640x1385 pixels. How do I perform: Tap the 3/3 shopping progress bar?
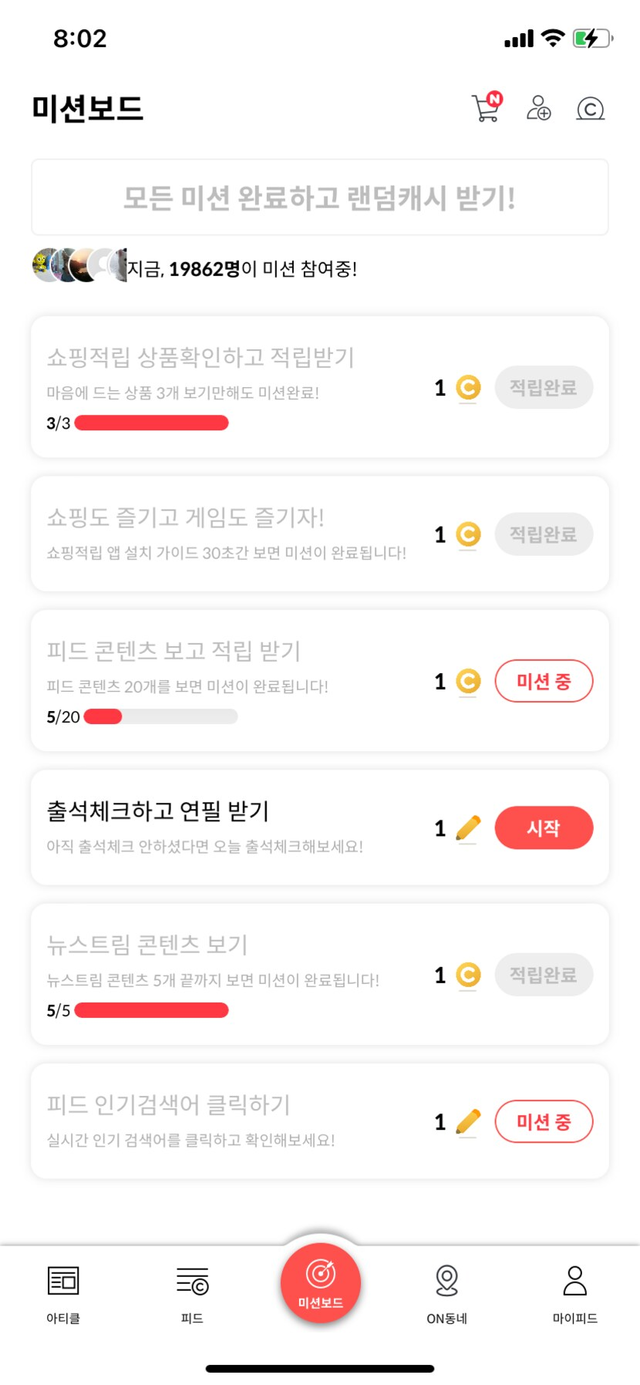pos(151,423)
